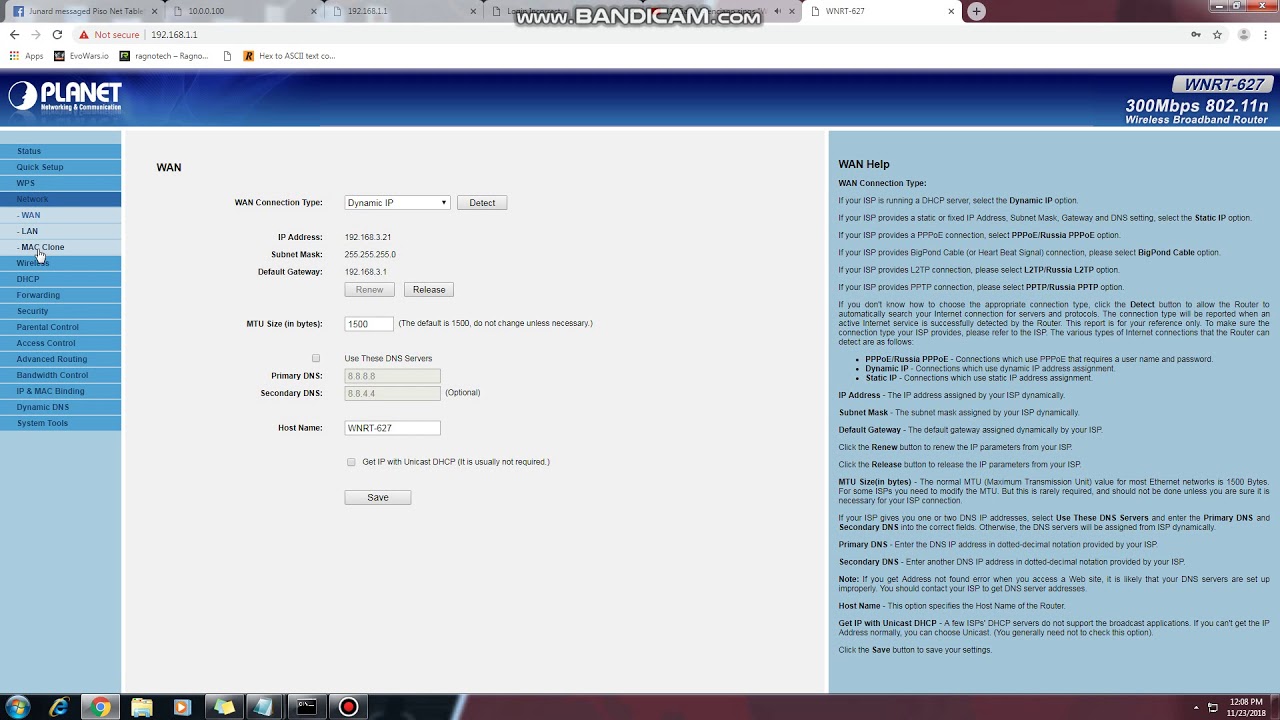Open the WPS menu item
Screen dimensions: 1280x720
60,183
